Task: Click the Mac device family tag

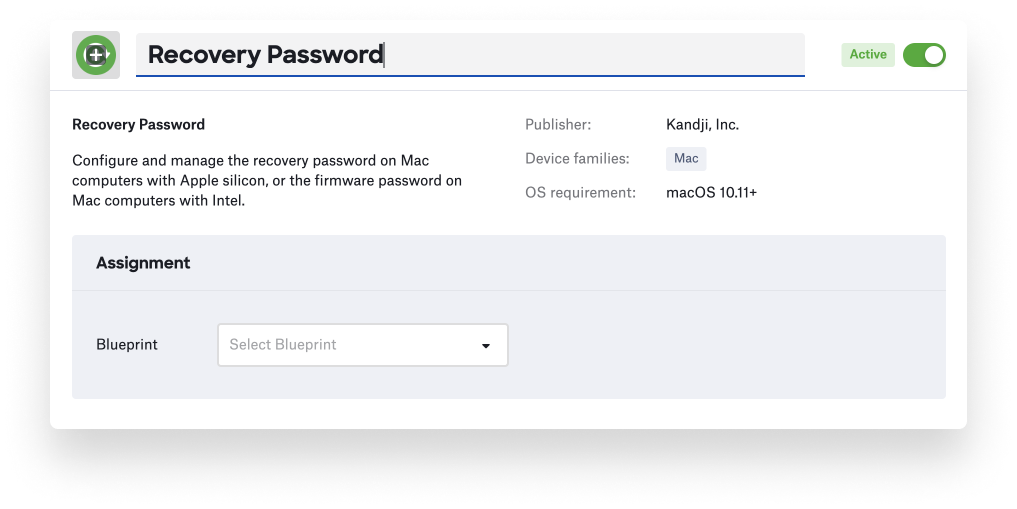Action: 686,158
